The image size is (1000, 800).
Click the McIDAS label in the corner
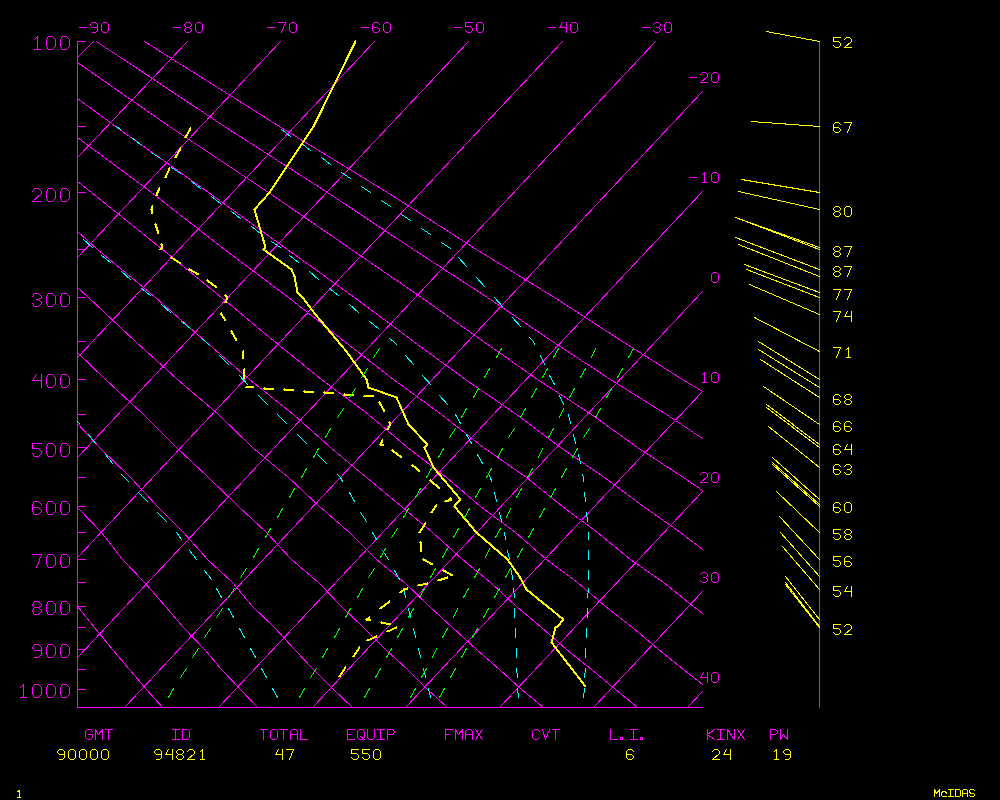954,792
